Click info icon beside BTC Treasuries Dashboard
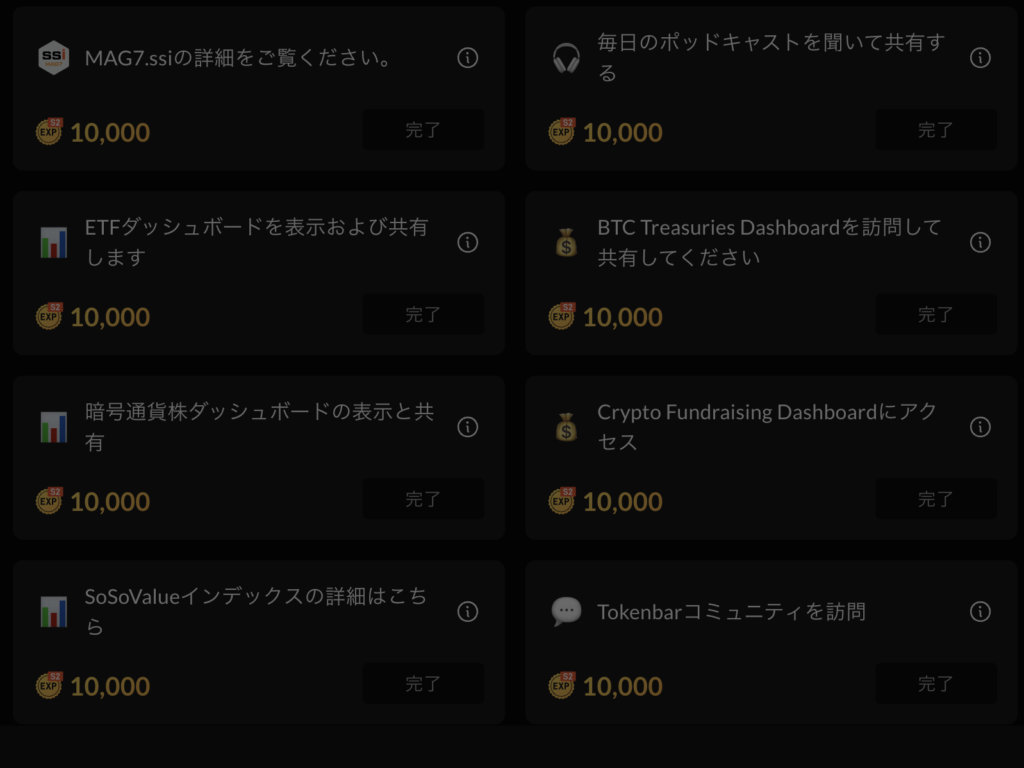The height and width of the screenshot is (768, 1024). tap(980, 242)
